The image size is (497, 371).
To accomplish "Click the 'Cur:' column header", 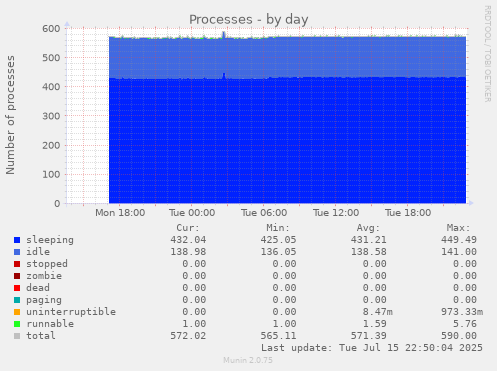I will [188, 228].
